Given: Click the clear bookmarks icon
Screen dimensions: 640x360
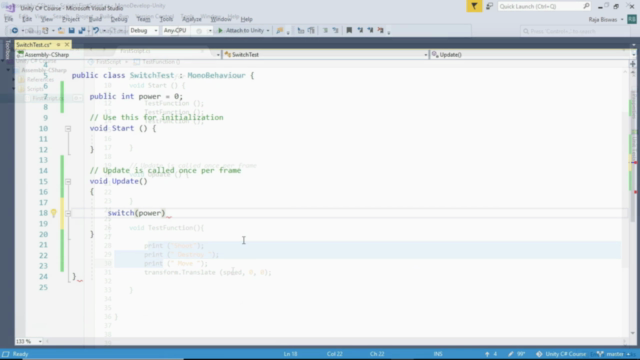Looking at the screenshot, I should pyautogui.click(x=380, y=31).
